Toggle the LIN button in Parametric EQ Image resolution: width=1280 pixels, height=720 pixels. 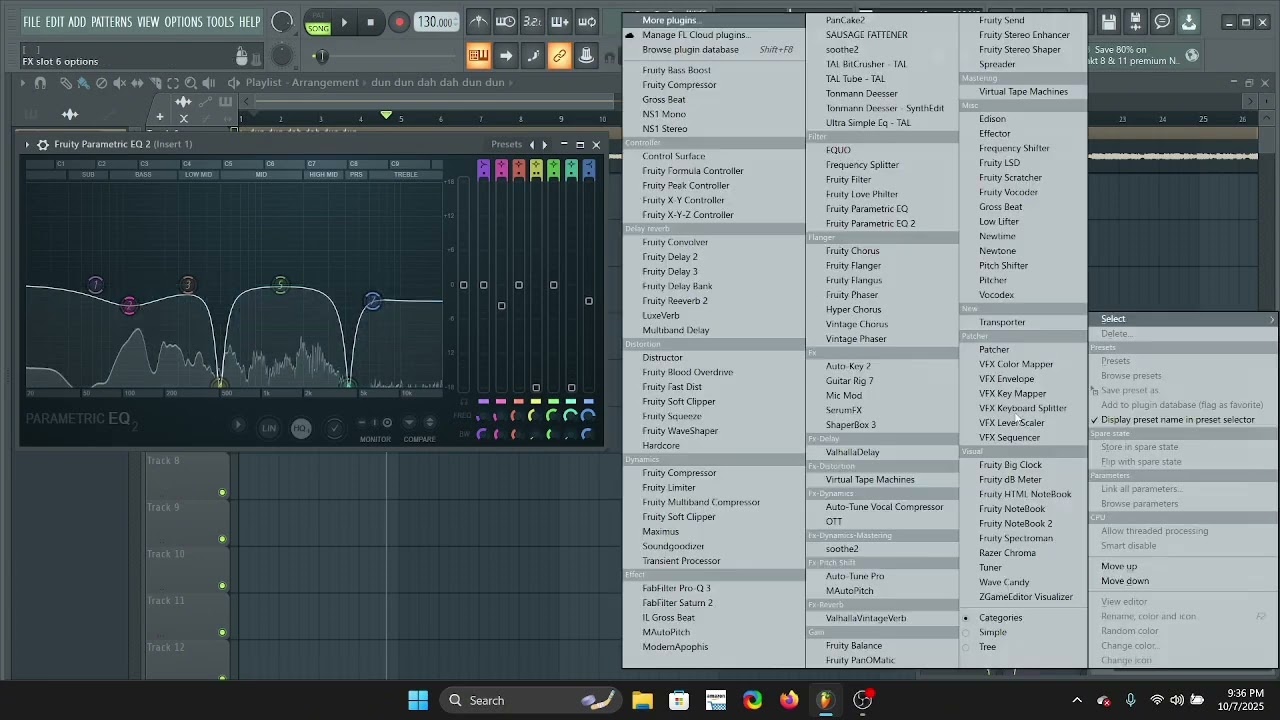tap(269, 428)
